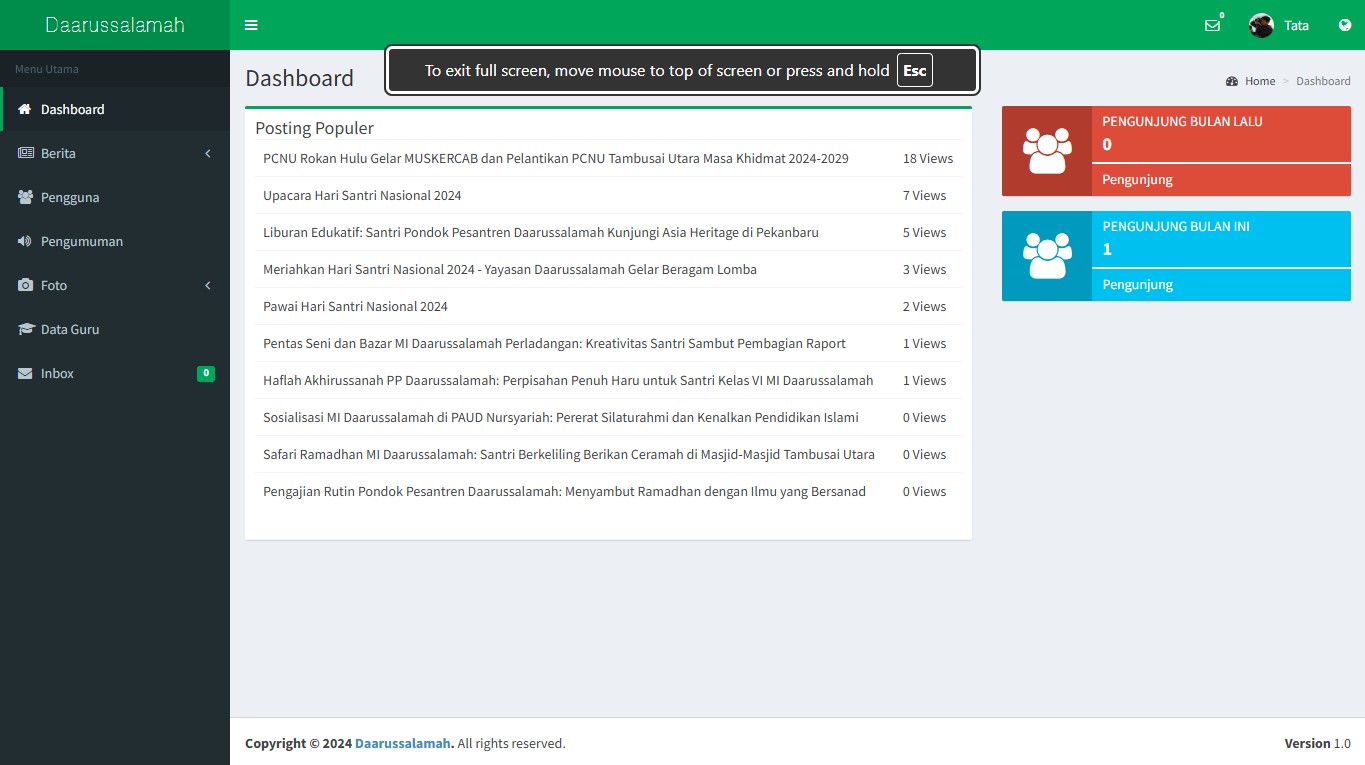Open the hamburger menu in the top bar
The height and width of the screenshot is (765, 1365).
click(250, 25)
